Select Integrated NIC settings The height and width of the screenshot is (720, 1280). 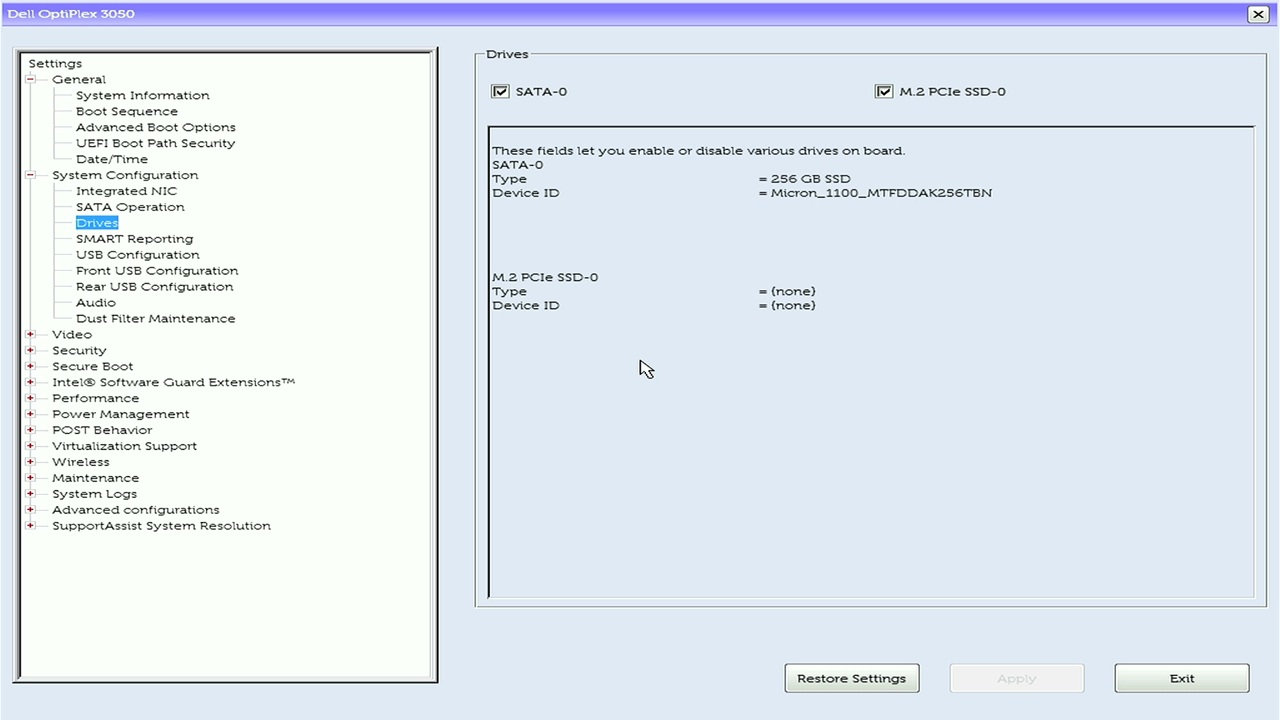pos(127,191)
